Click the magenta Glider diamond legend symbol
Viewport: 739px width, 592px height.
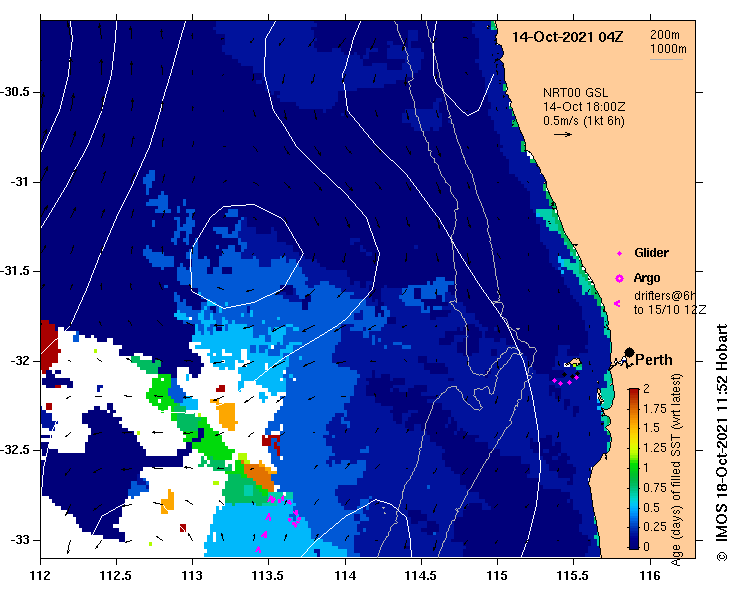click(619, 254)
